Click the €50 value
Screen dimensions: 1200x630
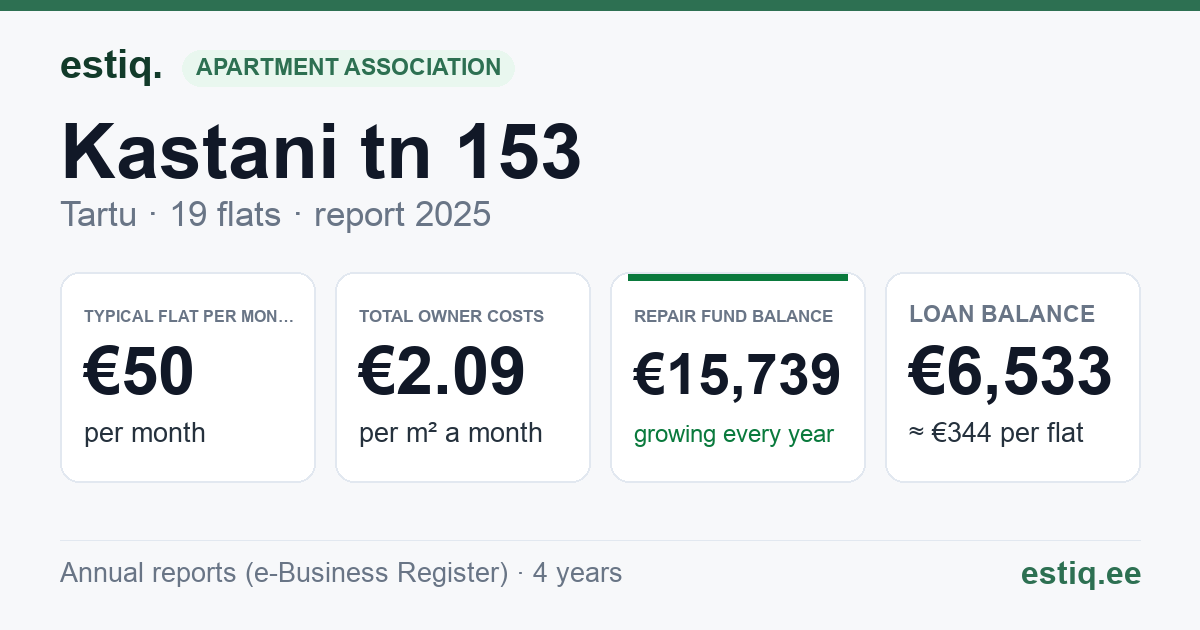click(139, 373)
